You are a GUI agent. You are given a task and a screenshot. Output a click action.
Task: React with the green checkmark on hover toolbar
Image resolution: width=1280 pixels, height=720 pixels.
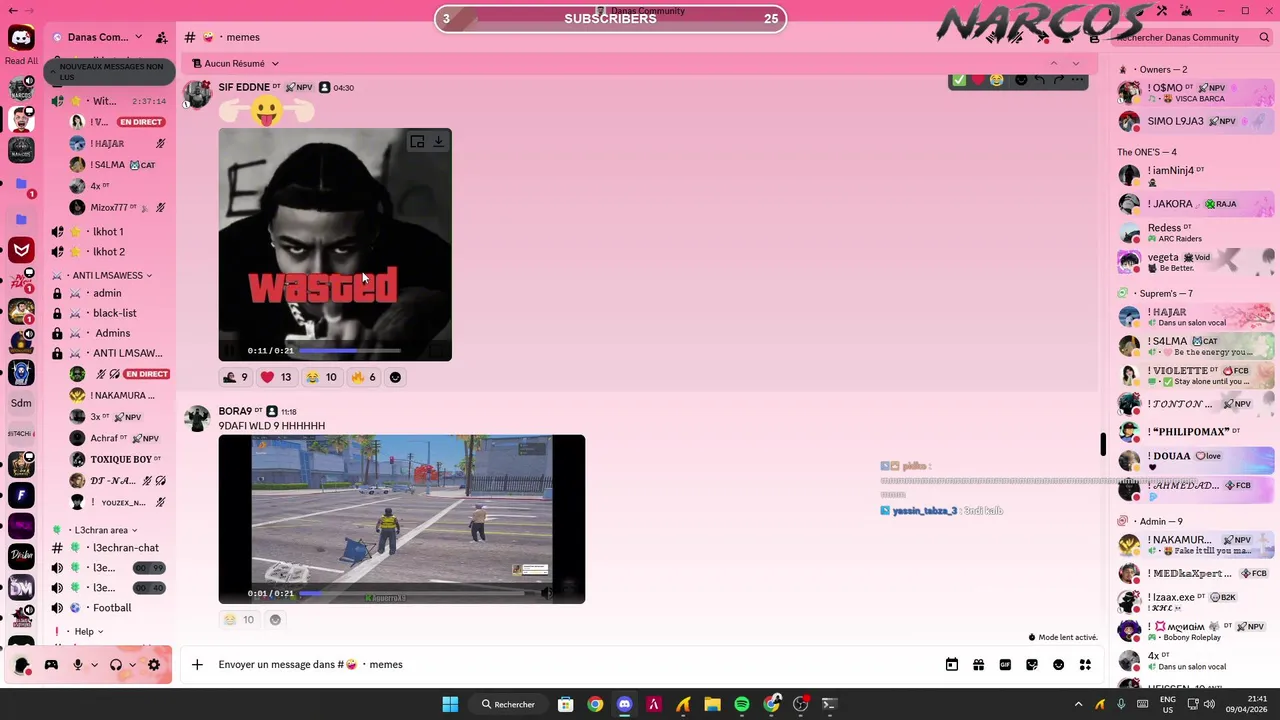tap(959, 80)
